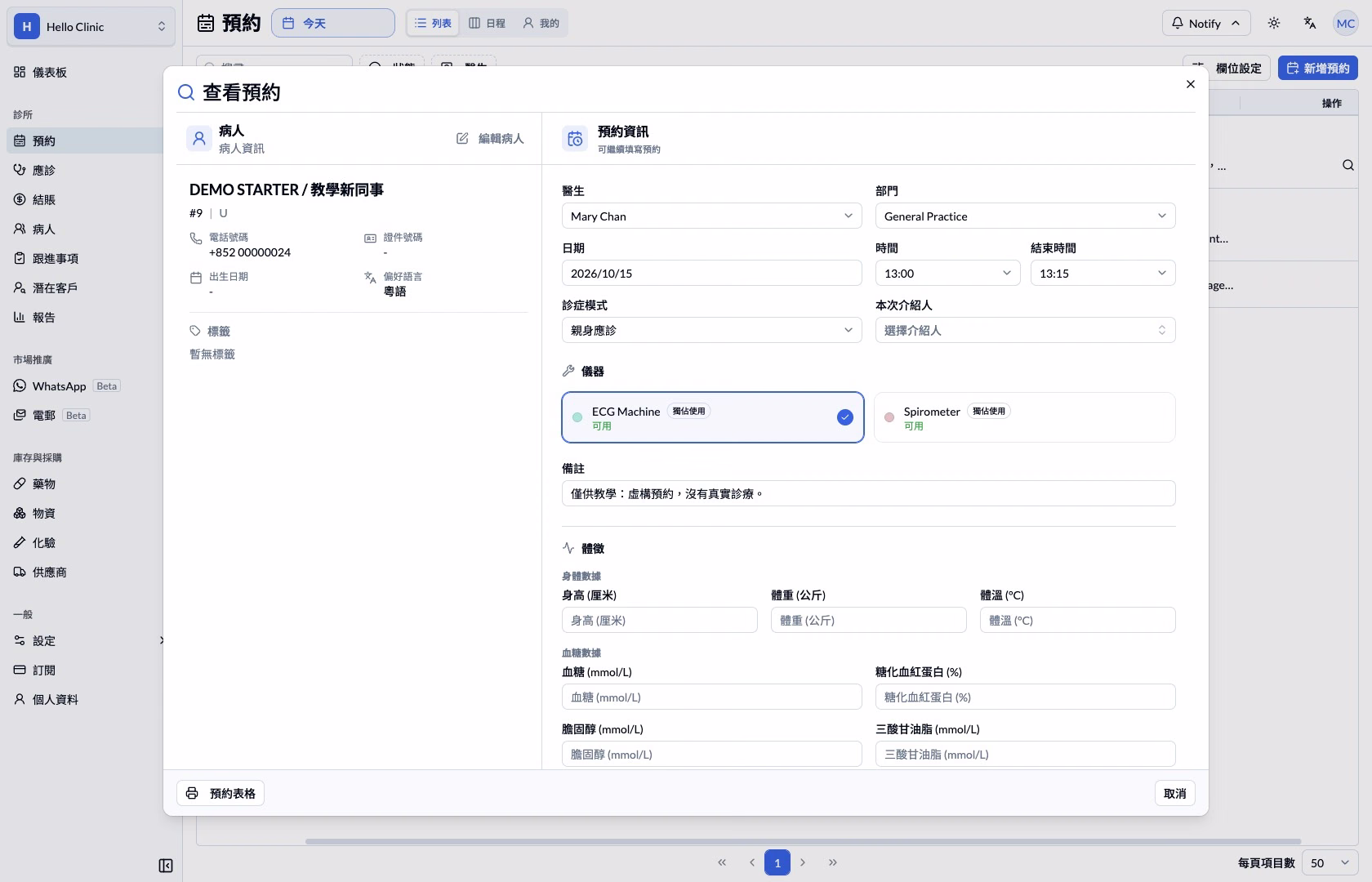Go to the first page arrows
Screen dimensions: 1372x882
tap(722, 862)
